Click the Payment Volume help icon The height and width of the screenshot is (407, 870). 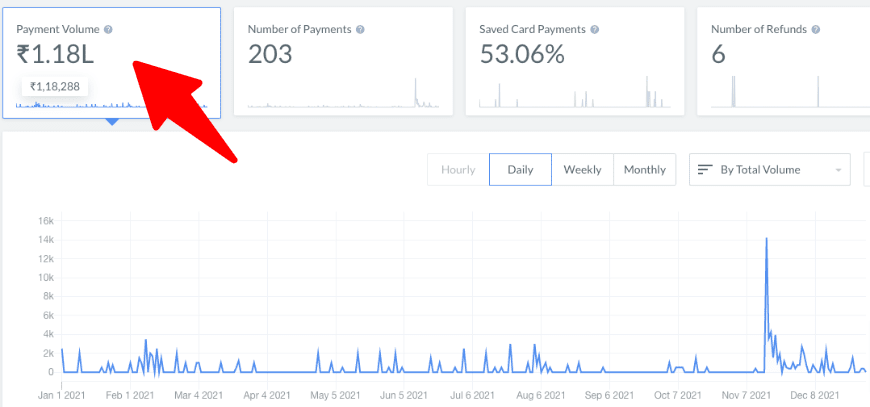pyautogui.click(x=108, y=29)
